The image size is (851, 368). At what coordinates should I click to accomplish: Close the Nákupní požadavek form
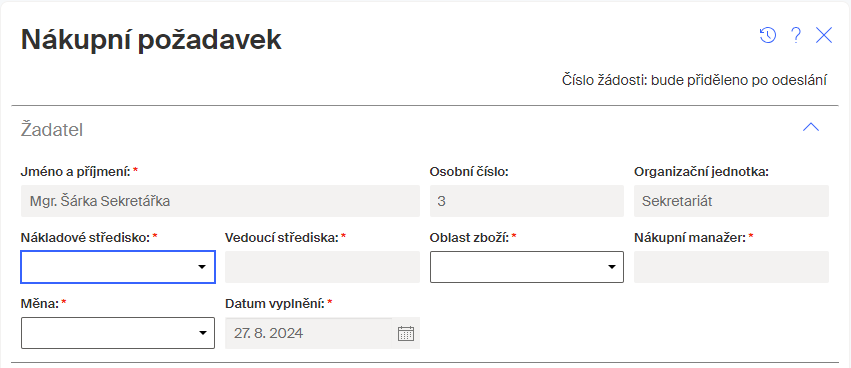click(824, 36)
